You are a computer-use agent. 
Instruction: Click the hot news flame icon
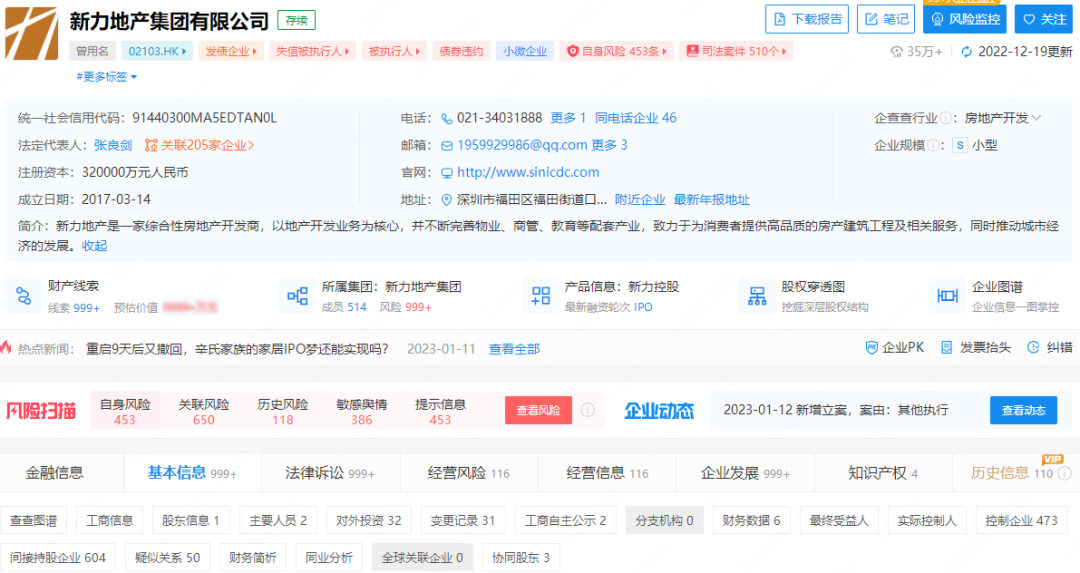pyautogui.click(x=6, y=347)
